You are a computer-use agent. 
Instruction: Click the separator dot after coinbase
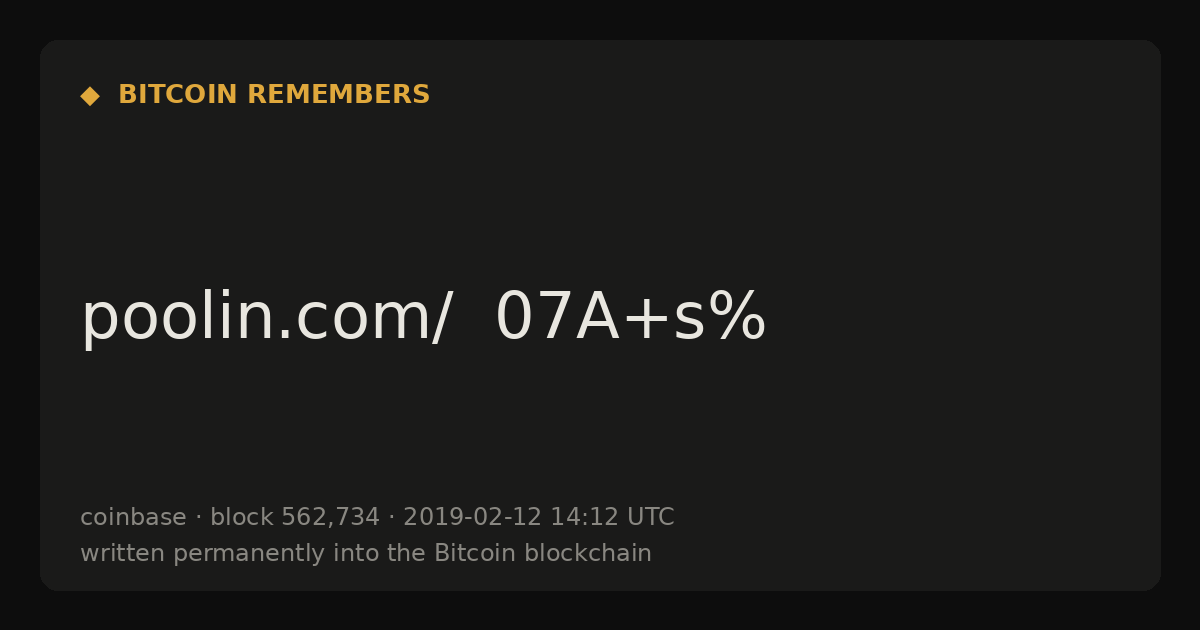pos(198,519)
